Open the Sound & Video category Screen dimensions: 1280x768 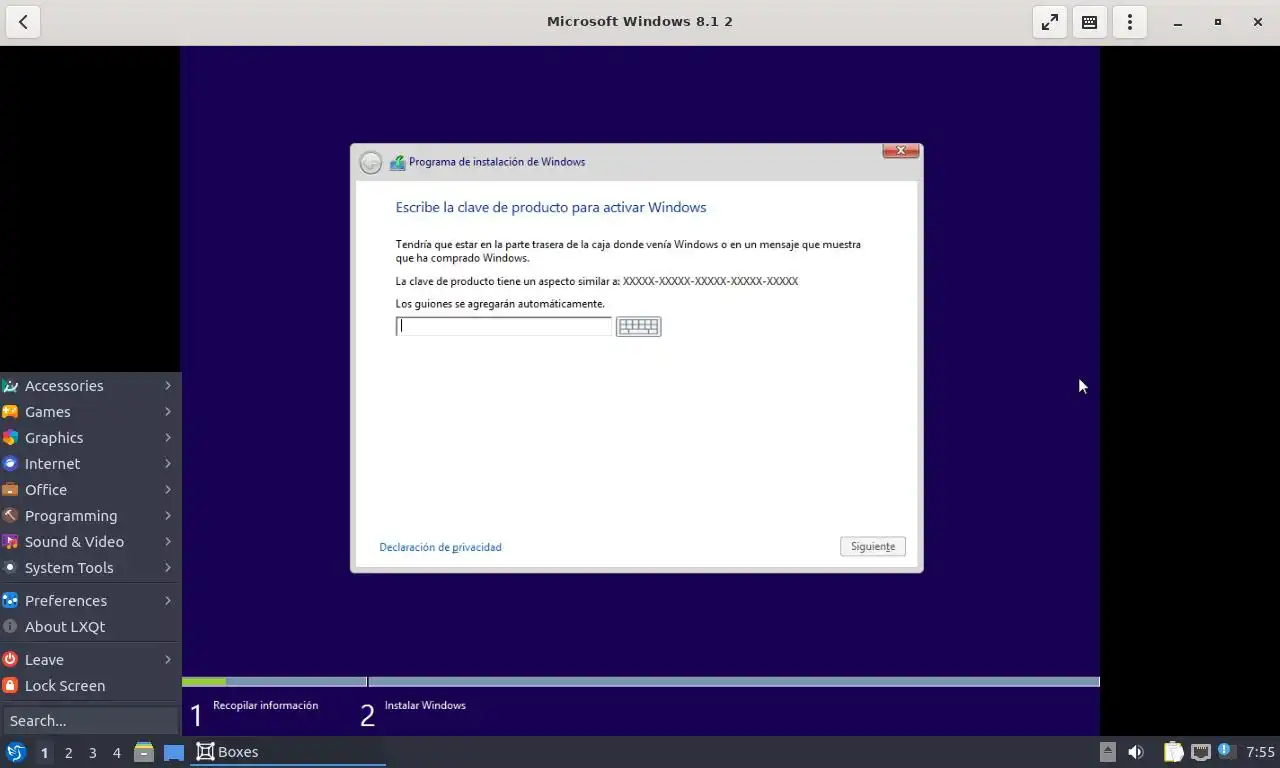(x=90, y=542)
